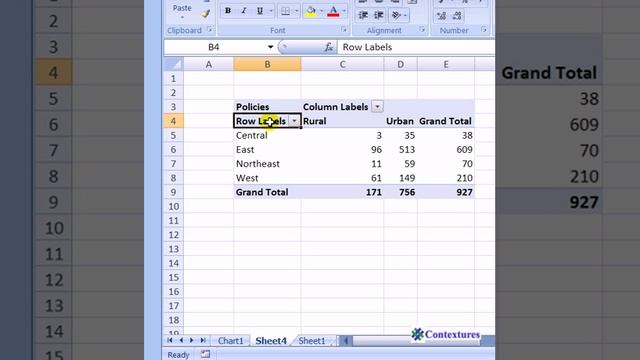The image size is (640, 360).
Task: Select the cell with value 756
Action: click(x=400, y=192)
